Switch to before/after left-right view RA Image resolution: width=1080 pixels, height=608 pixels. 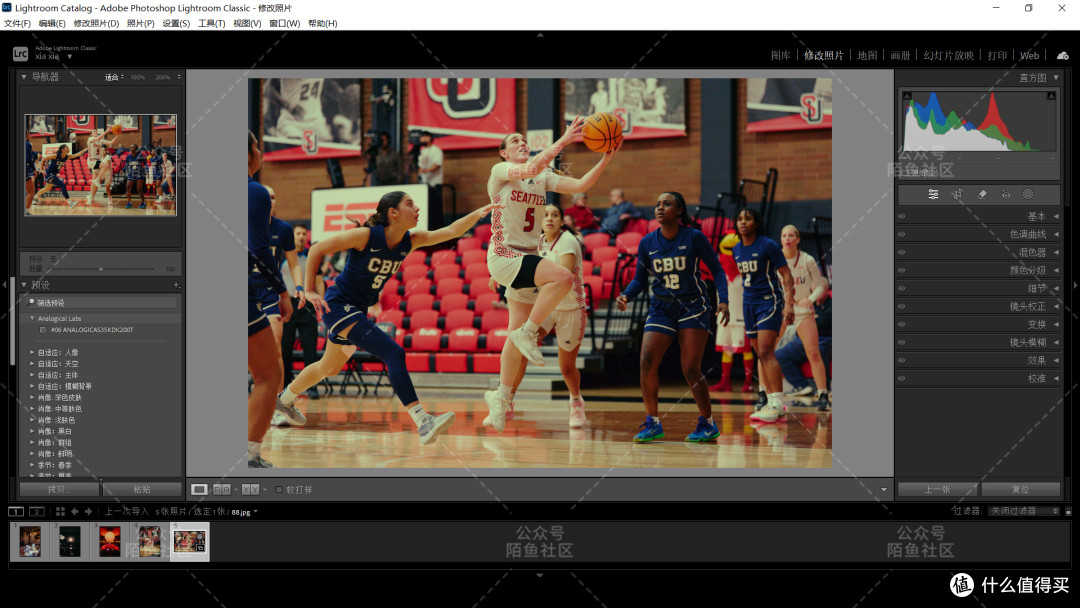coord(222,490)
